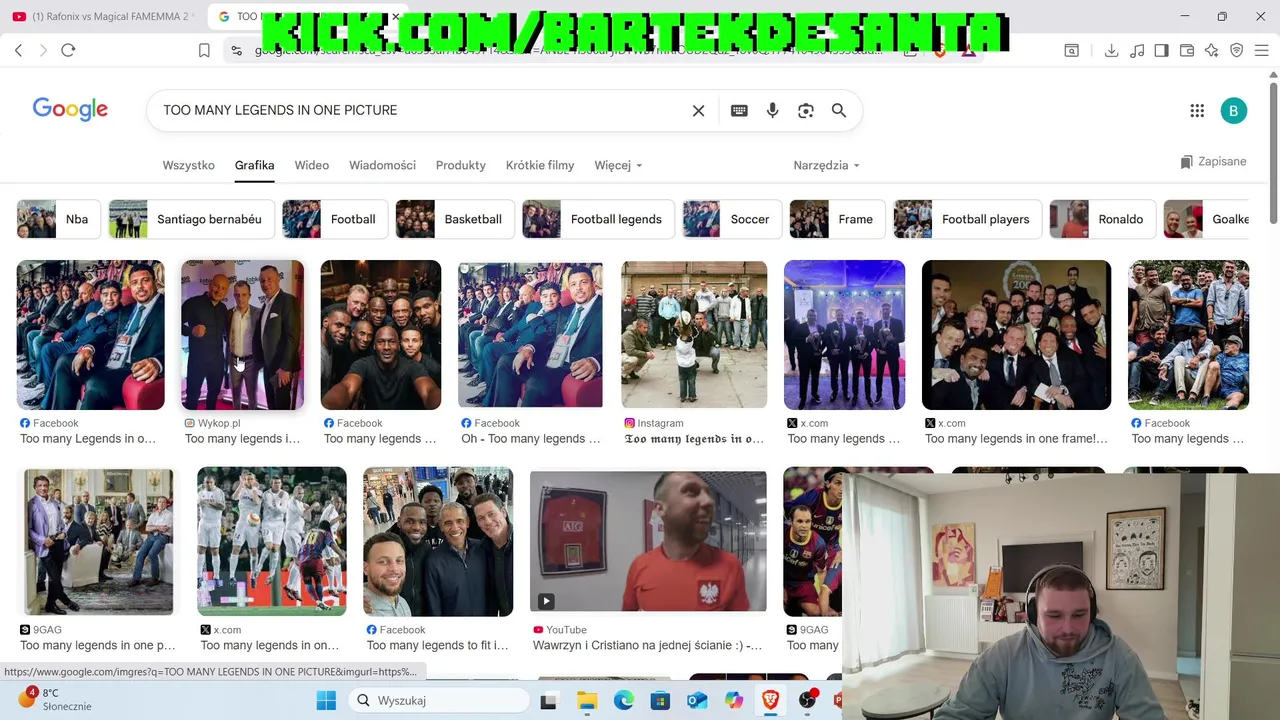Open the Google account avatar B
Viewport: 1280px width, 720px height.
1234,111
